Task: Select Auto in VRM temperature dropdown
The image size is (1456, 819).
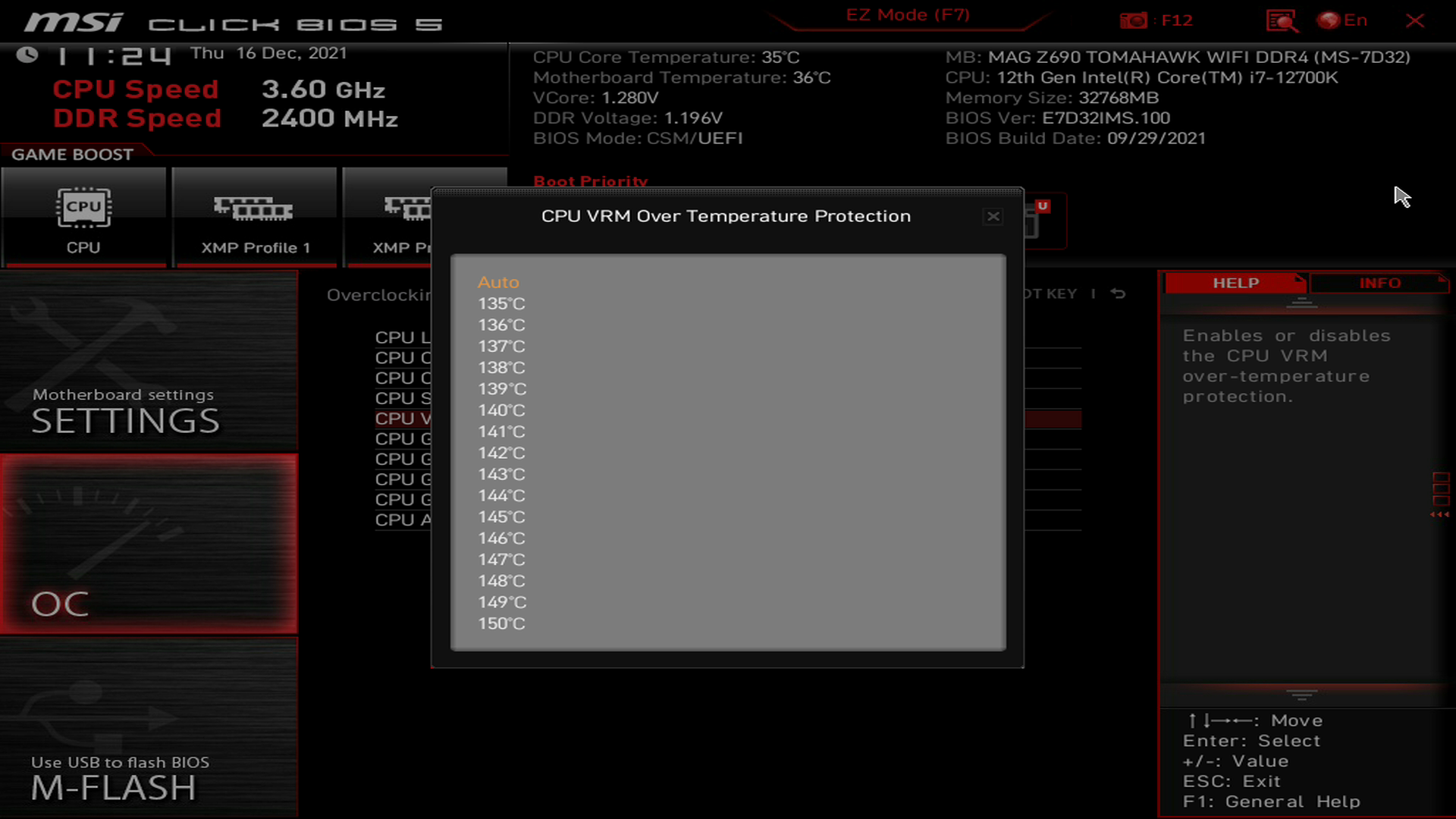Action: 498,281
